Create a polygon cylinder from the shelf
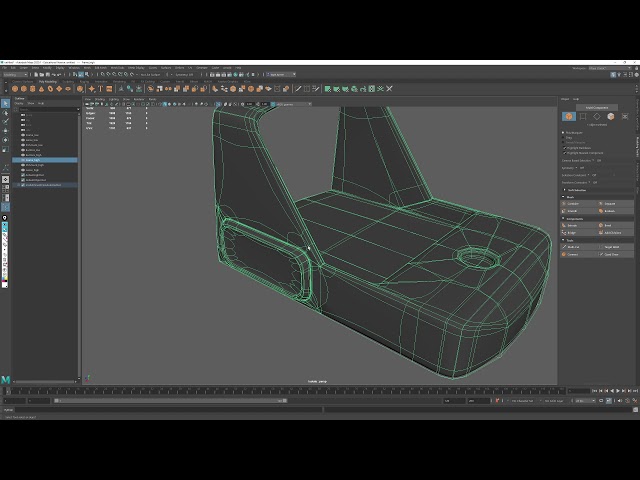Viewport: 640px width, 480px height. 33,89
